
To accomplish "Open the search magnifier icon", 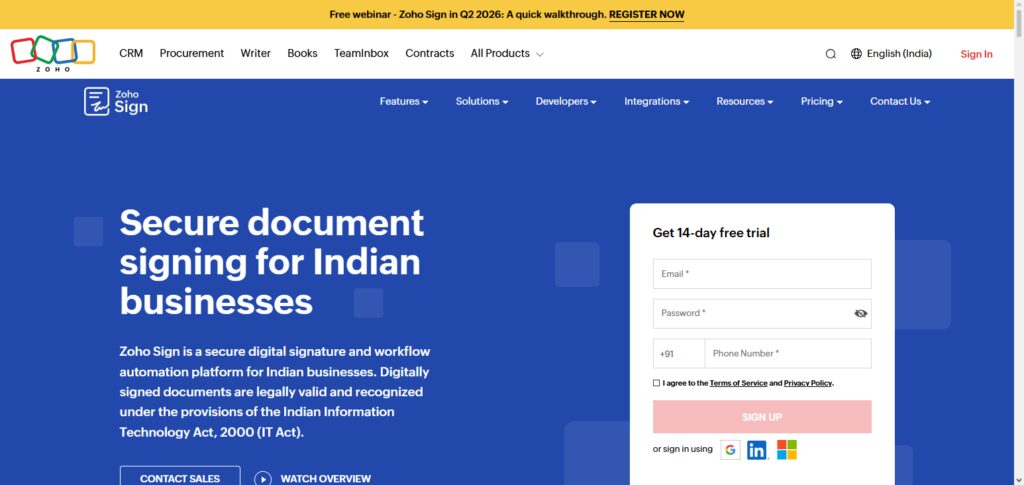I will point(831,54).
